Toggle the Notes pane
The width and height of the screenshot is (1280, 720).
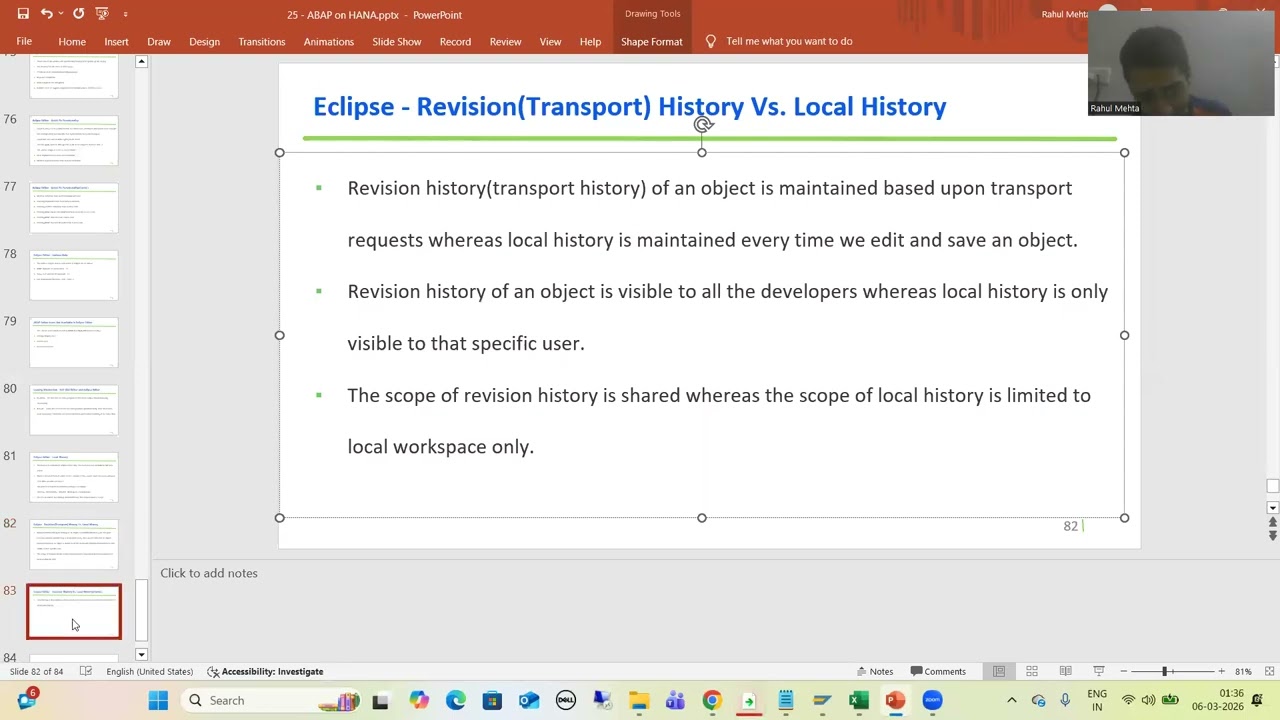point(875,671)
